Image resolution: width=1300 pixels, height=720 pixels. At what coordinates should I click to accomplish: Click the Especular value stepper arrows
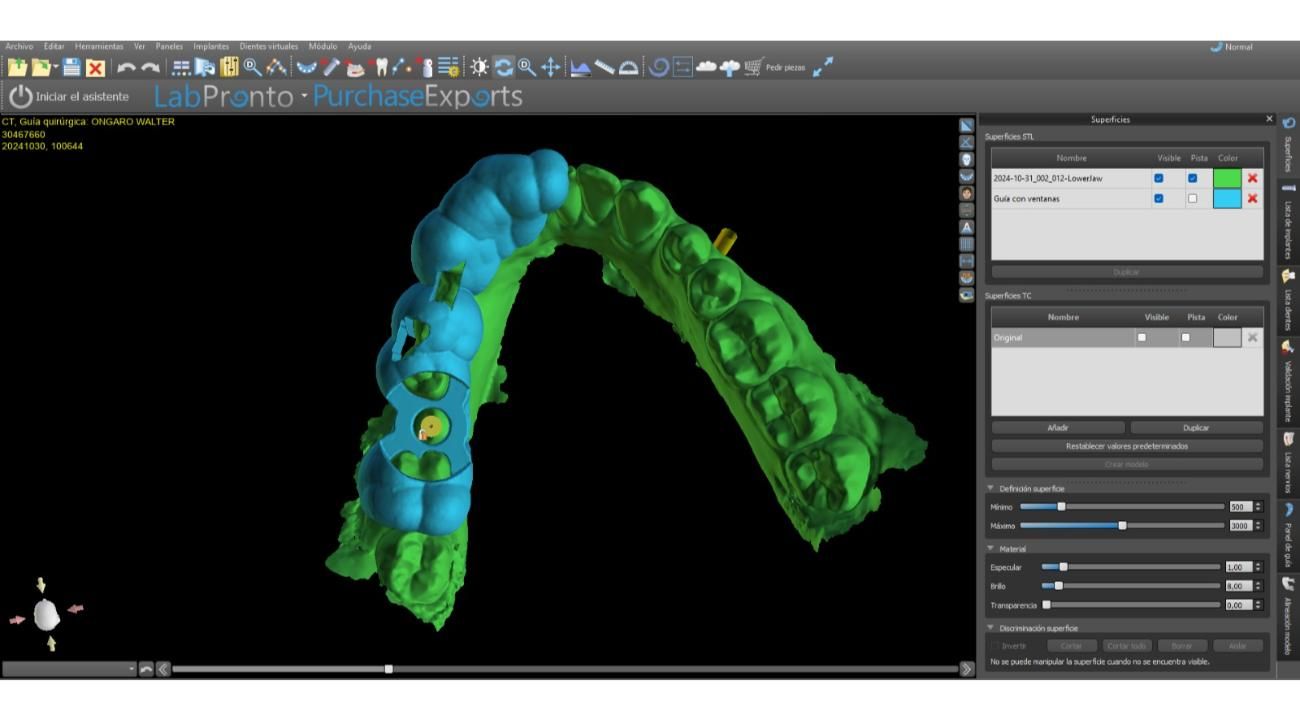pyautogui.click(x=1258, y=567)
